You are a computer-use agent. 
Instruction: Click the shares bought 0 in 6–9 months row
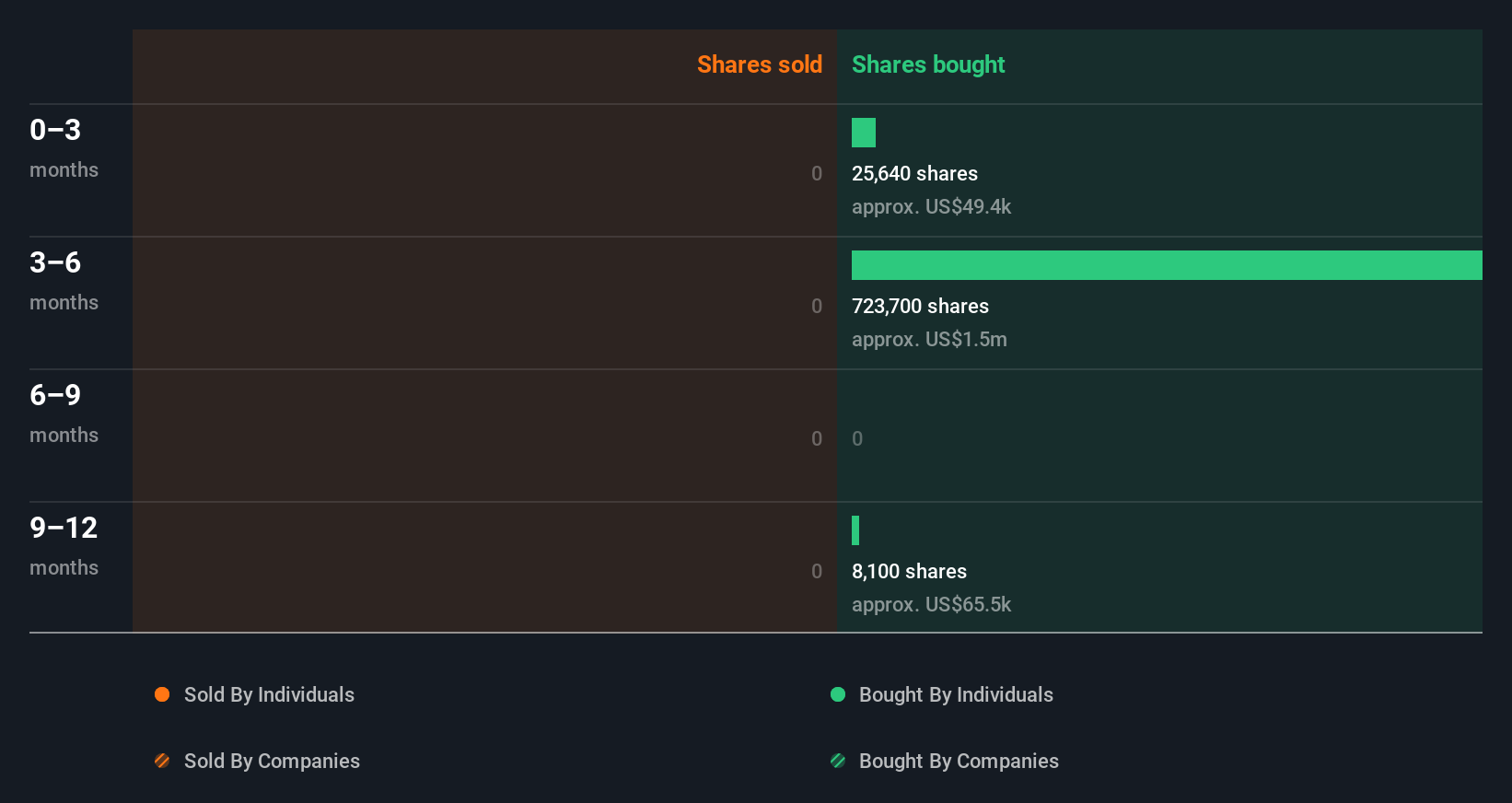tap(857, 438)
